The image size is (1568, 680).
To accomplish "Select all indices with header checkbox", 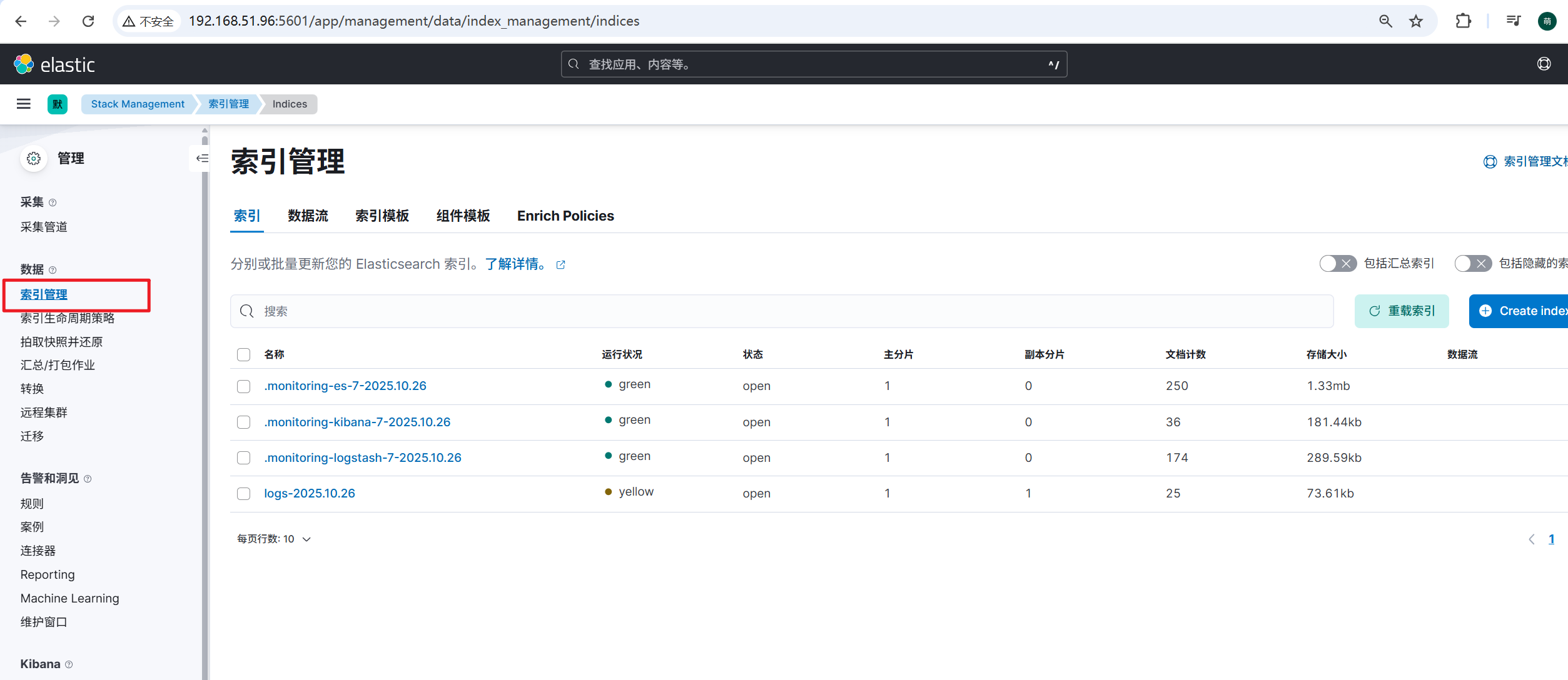I will 244,354.
